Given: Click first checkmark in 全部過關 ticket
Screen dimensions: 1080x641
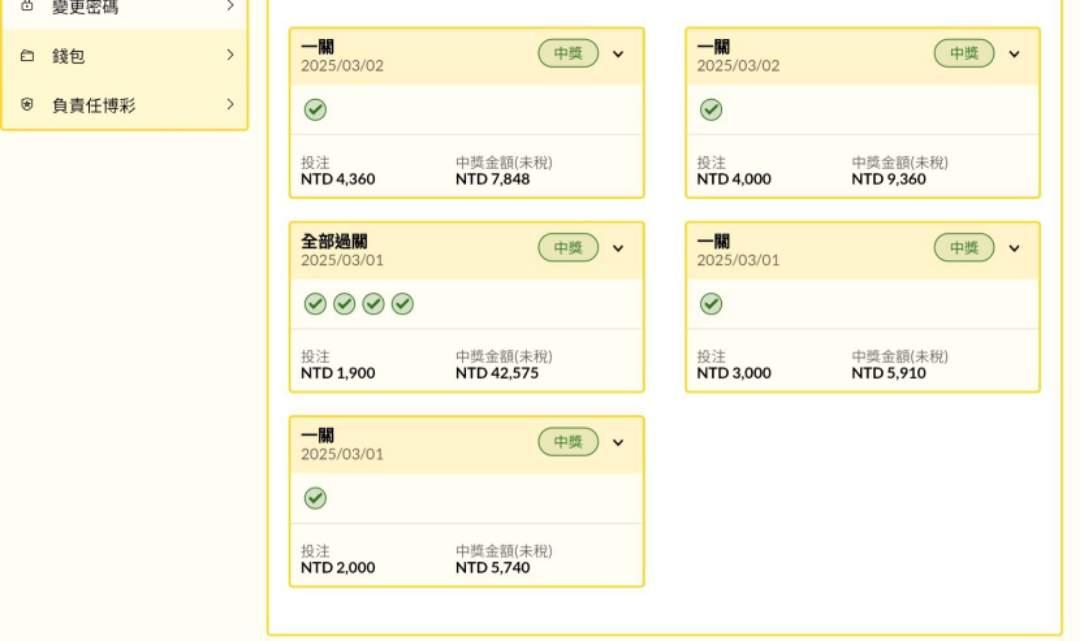Looking at the screenshot, I should (315, 303).
